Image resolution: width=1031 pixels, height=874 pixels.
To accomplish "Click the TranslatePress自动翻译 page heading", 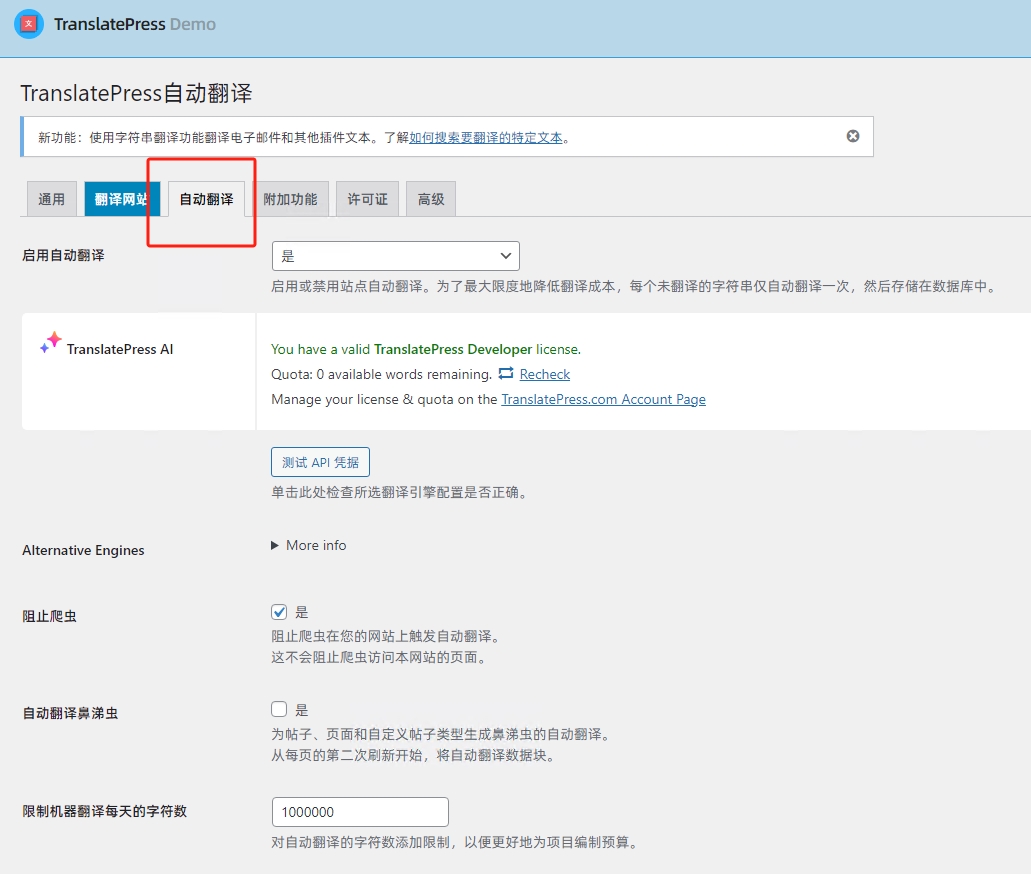I will (137, 93).
